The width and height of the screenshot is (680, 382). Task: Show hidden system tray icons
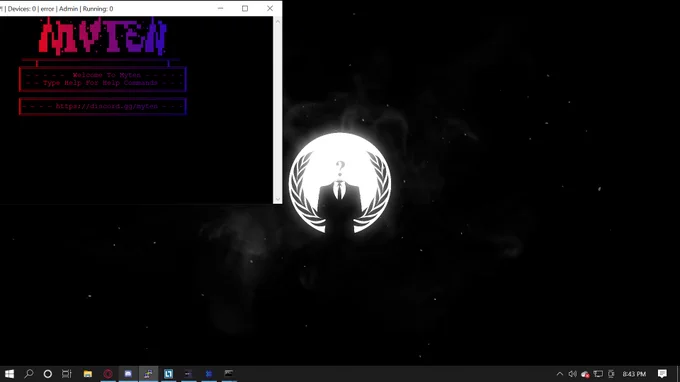tap(560, 374)
